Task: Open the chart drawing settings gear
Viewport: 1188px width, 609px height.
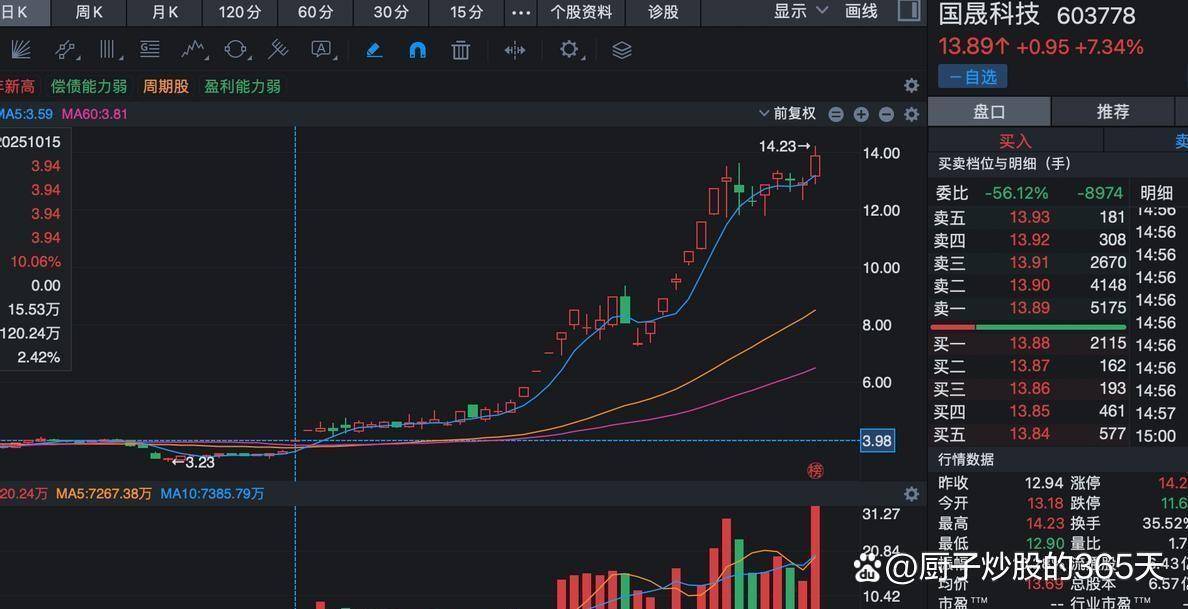Action: click(568, 50)
